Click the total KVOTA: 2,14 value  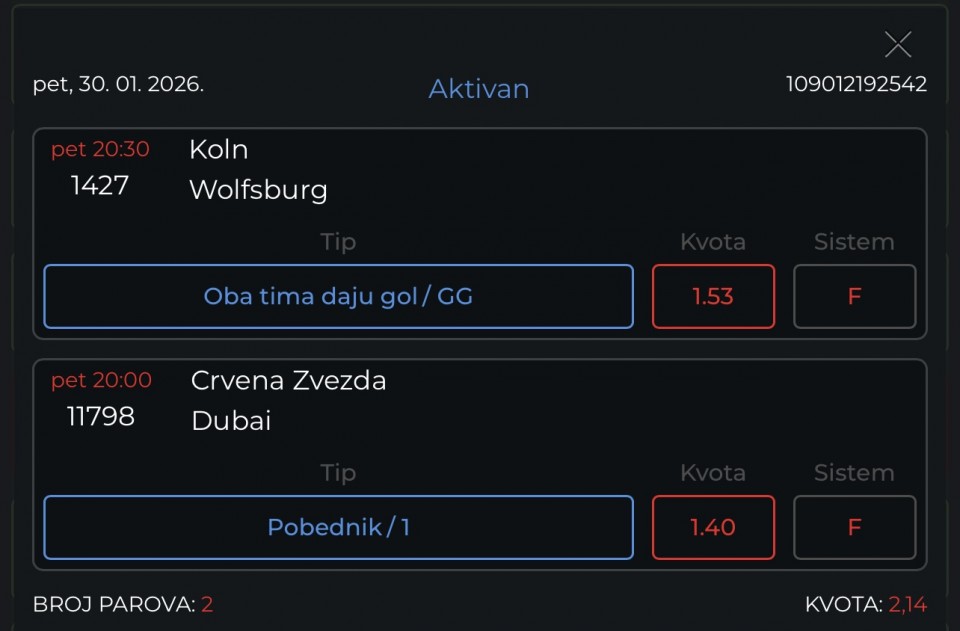tap(865, 604)
